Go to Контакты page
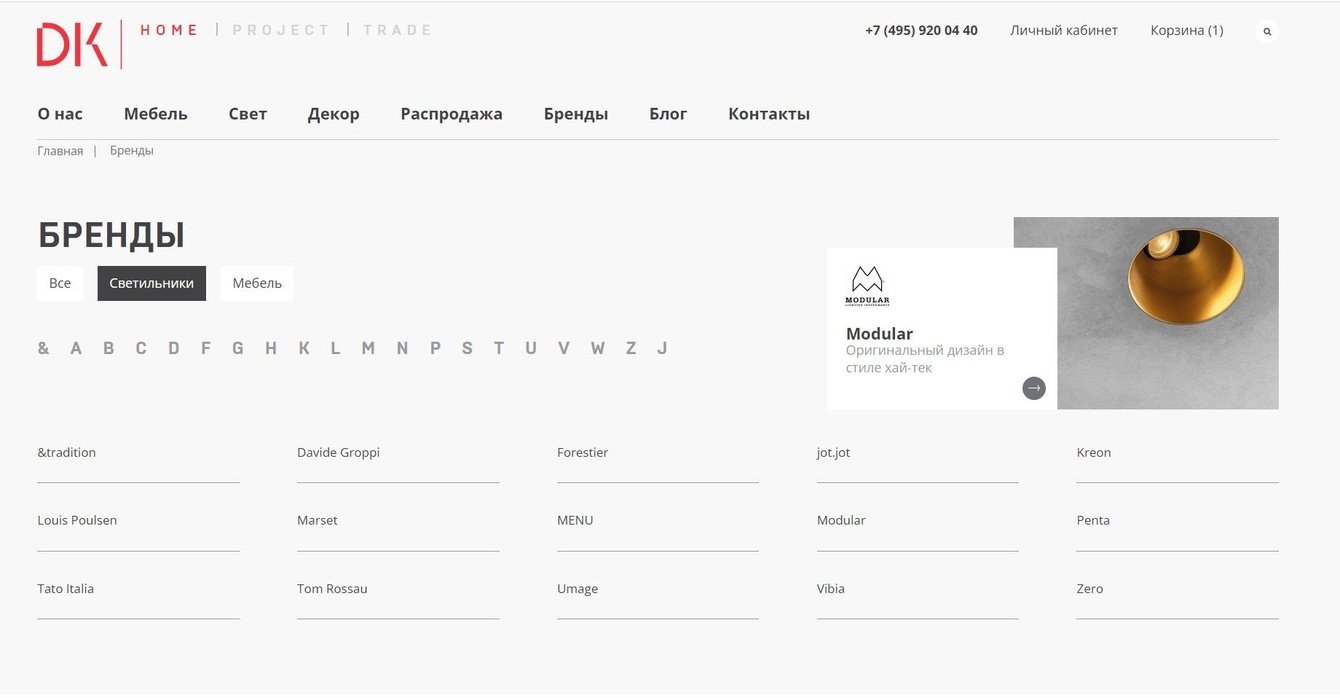This screenshot has width=1340, height=698. (769, 114)
